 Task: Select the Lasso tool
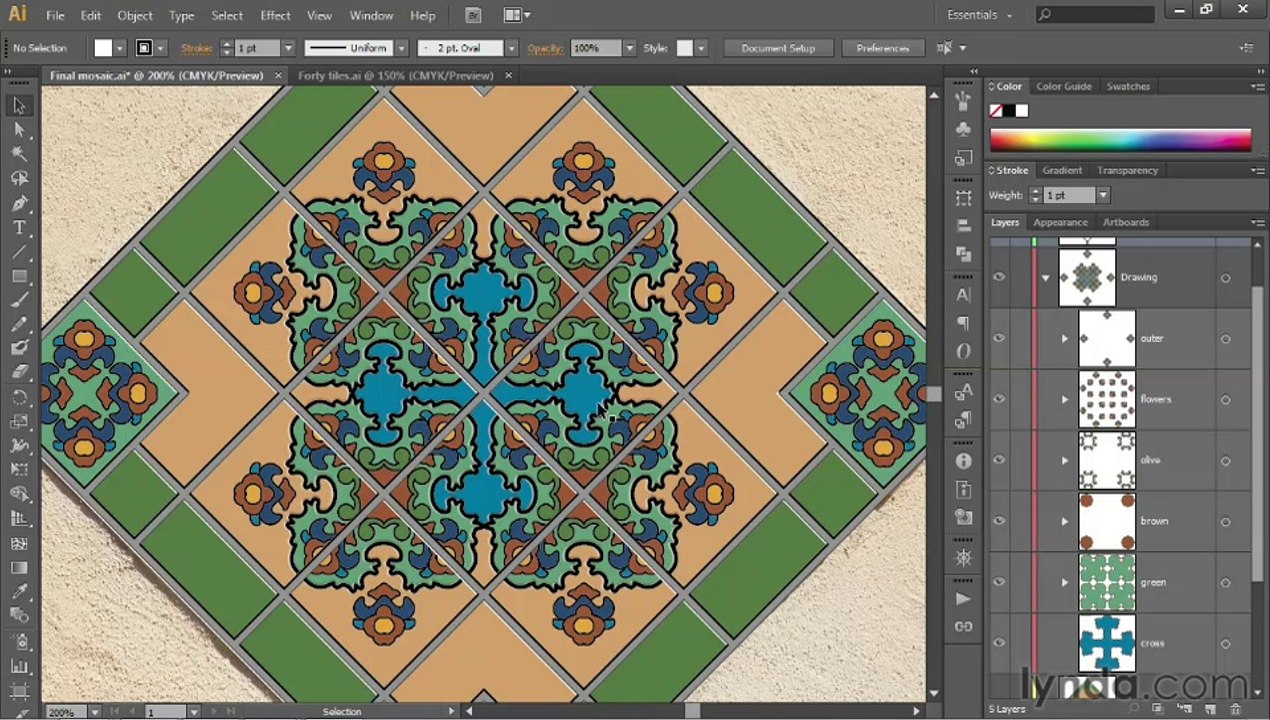(19, 179)
